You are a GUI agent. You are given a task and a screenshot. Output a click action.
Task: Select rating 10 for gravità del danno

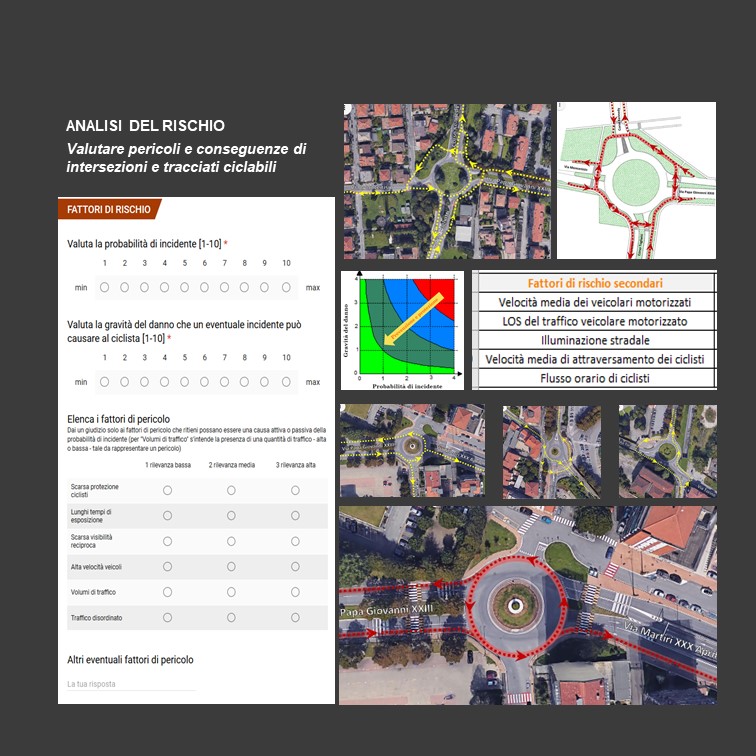coord(286,382)
